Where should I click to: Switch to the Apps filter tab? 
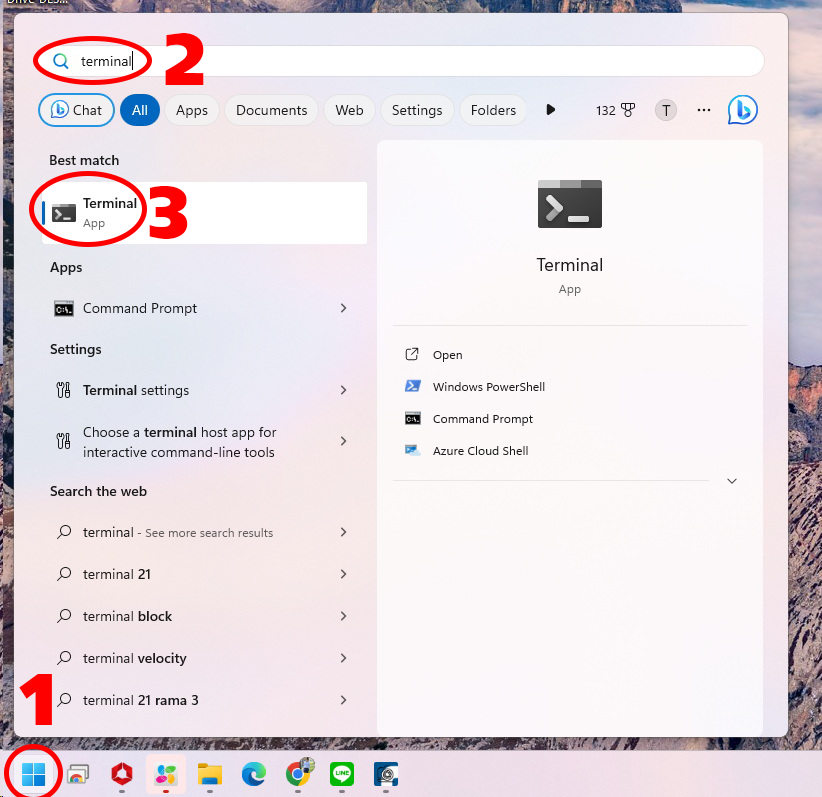[x=191, y=110]
